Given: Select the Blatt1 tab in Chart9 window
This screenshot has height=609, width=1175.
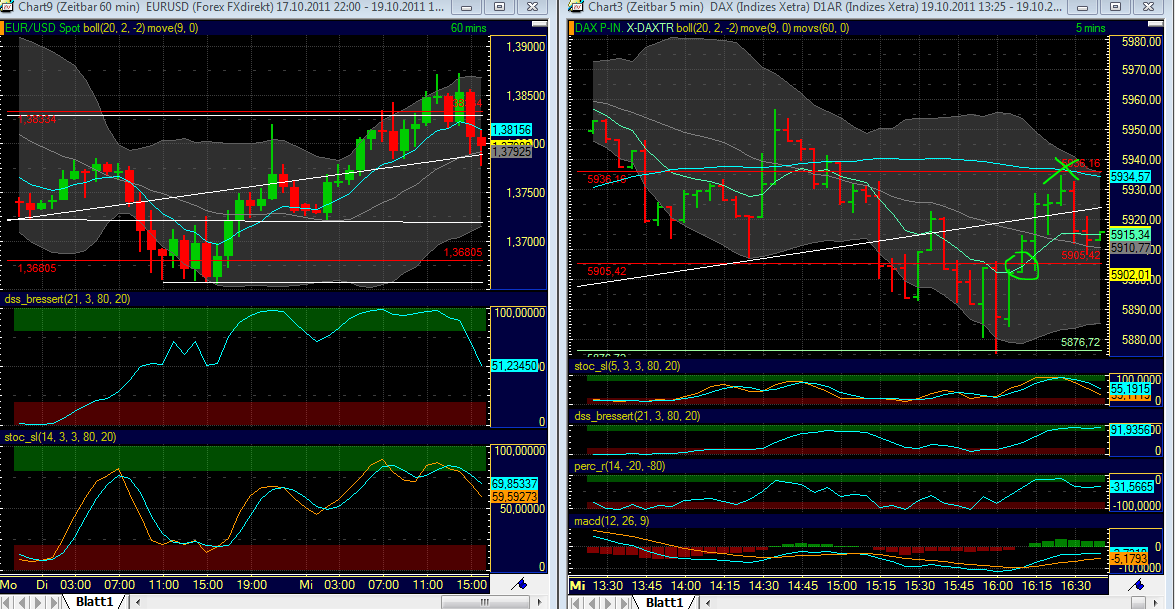Looking at the screenshot, I should [x=96, y=602].
